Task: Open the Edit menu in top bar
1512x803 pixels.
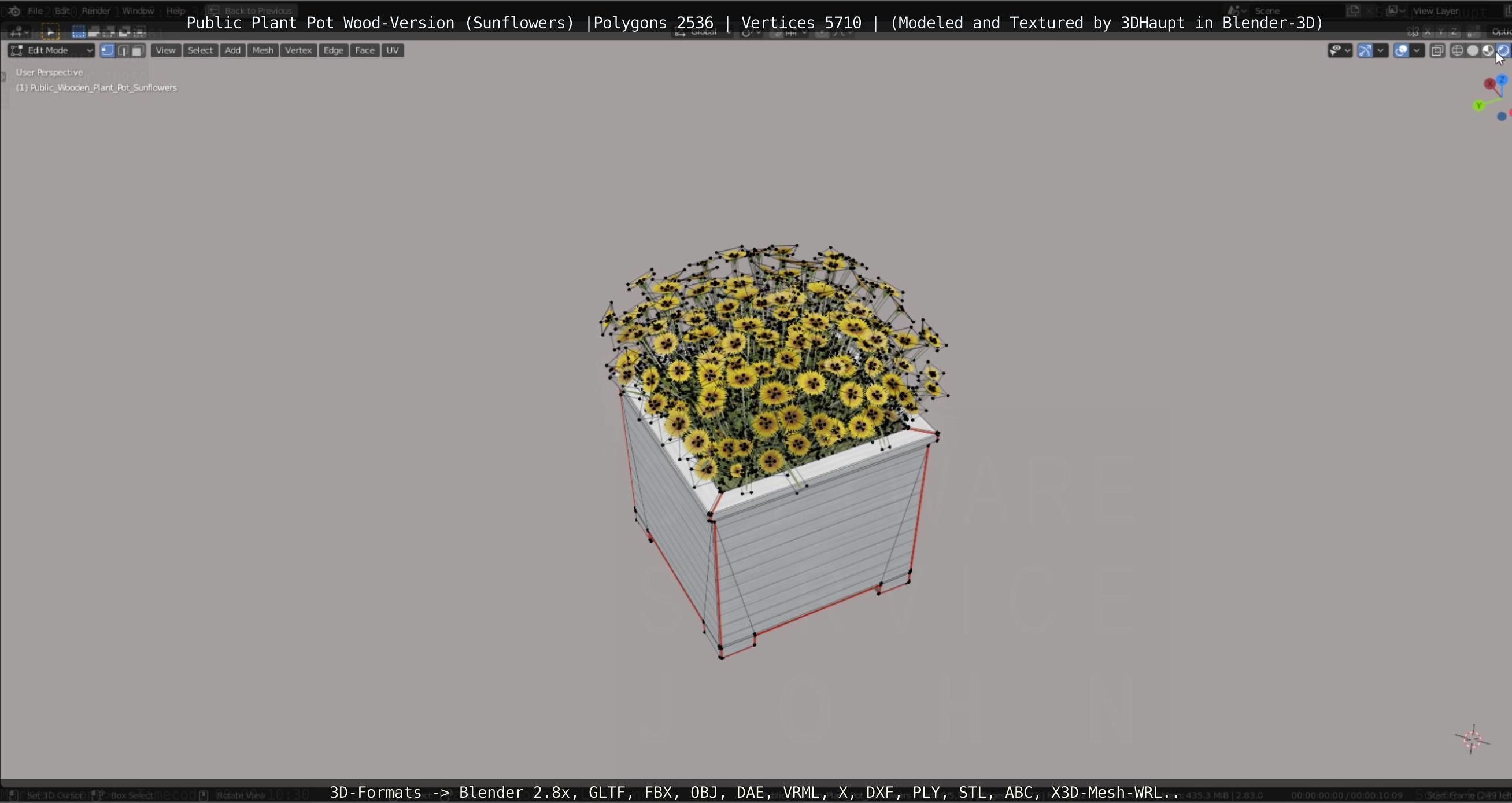Action: [62, 10]
